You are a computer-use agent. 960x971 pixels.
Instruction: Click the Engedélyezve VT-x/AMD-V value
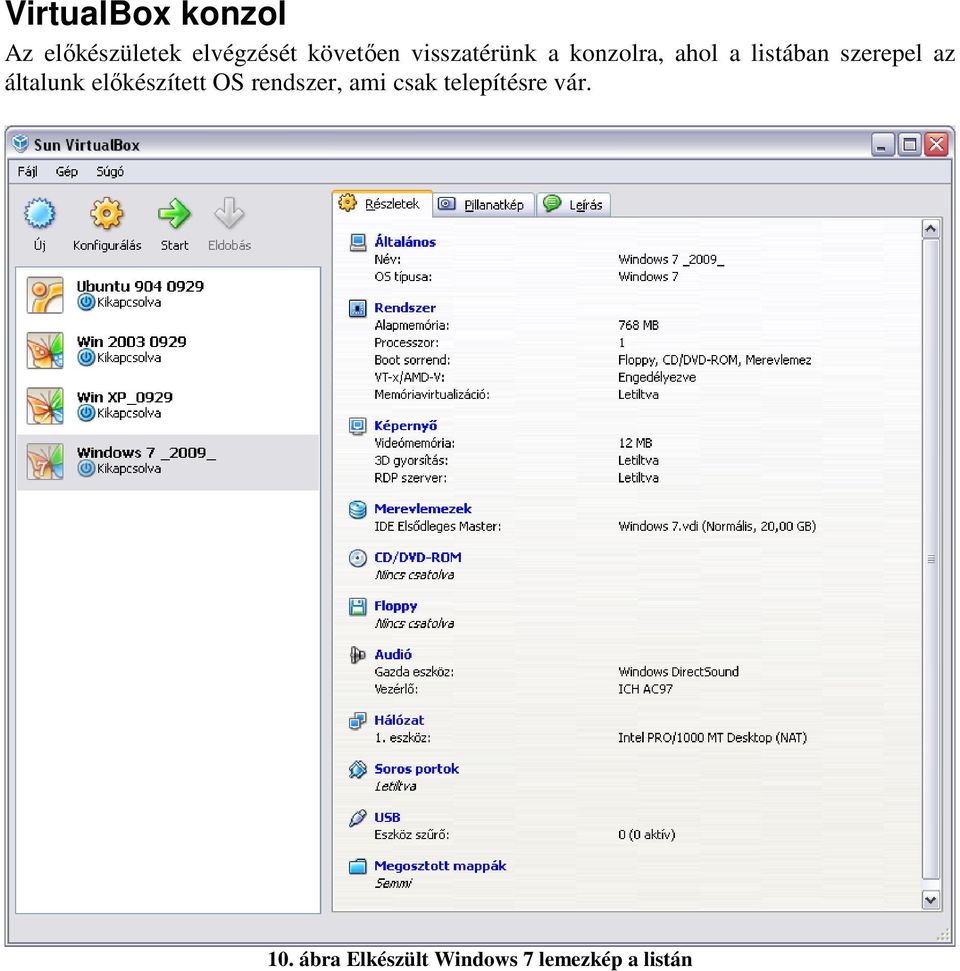pos(657,377)
